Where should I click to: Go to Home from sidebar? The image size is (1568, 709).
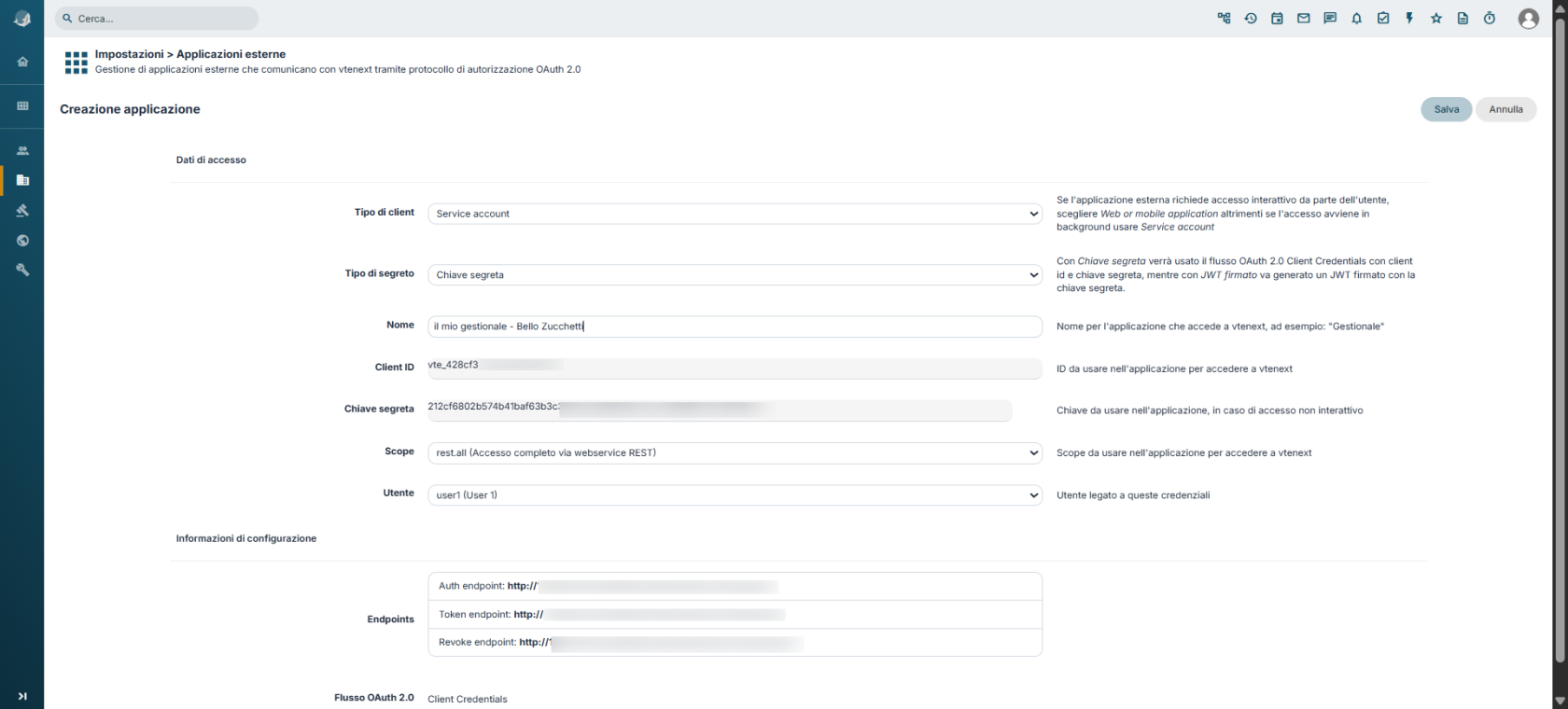[22, 62]
